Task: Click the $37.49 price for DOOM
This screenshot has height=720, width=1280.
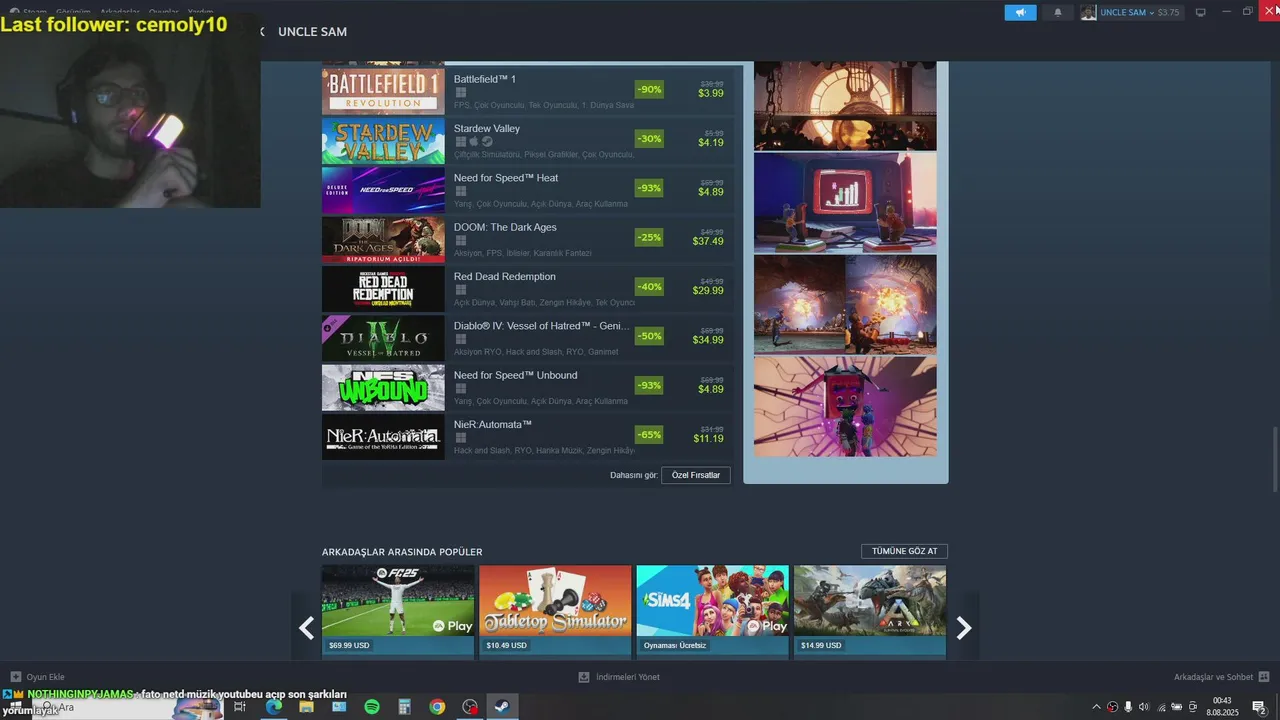Action: 708,241
